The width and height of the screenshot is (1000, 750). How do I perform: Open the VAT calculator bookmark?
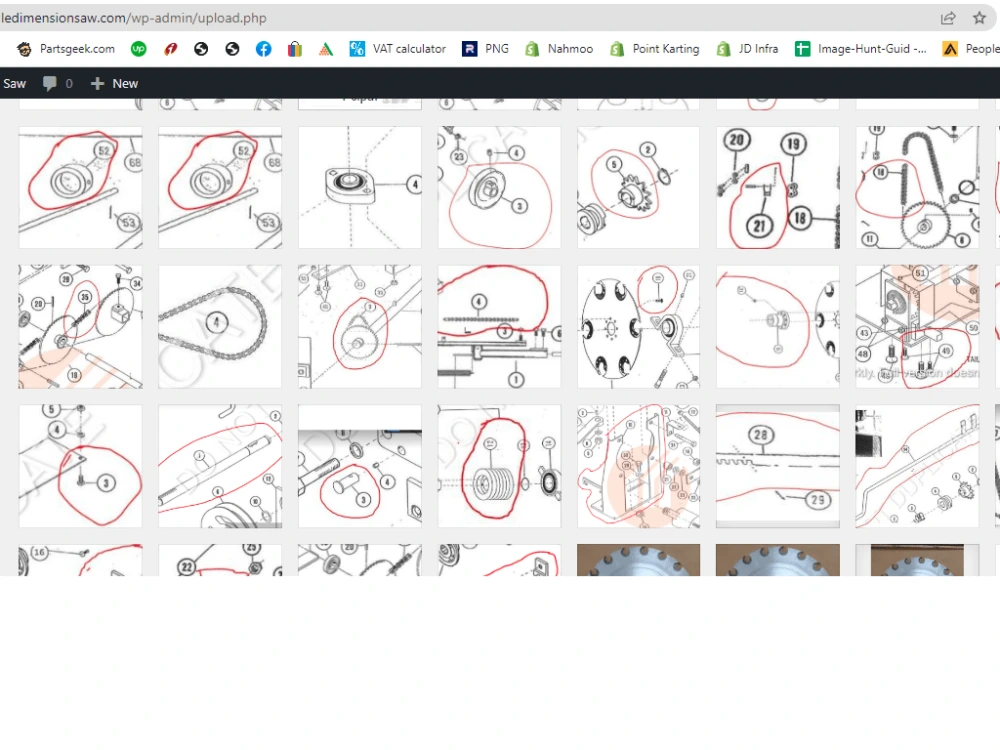[397, 49]
